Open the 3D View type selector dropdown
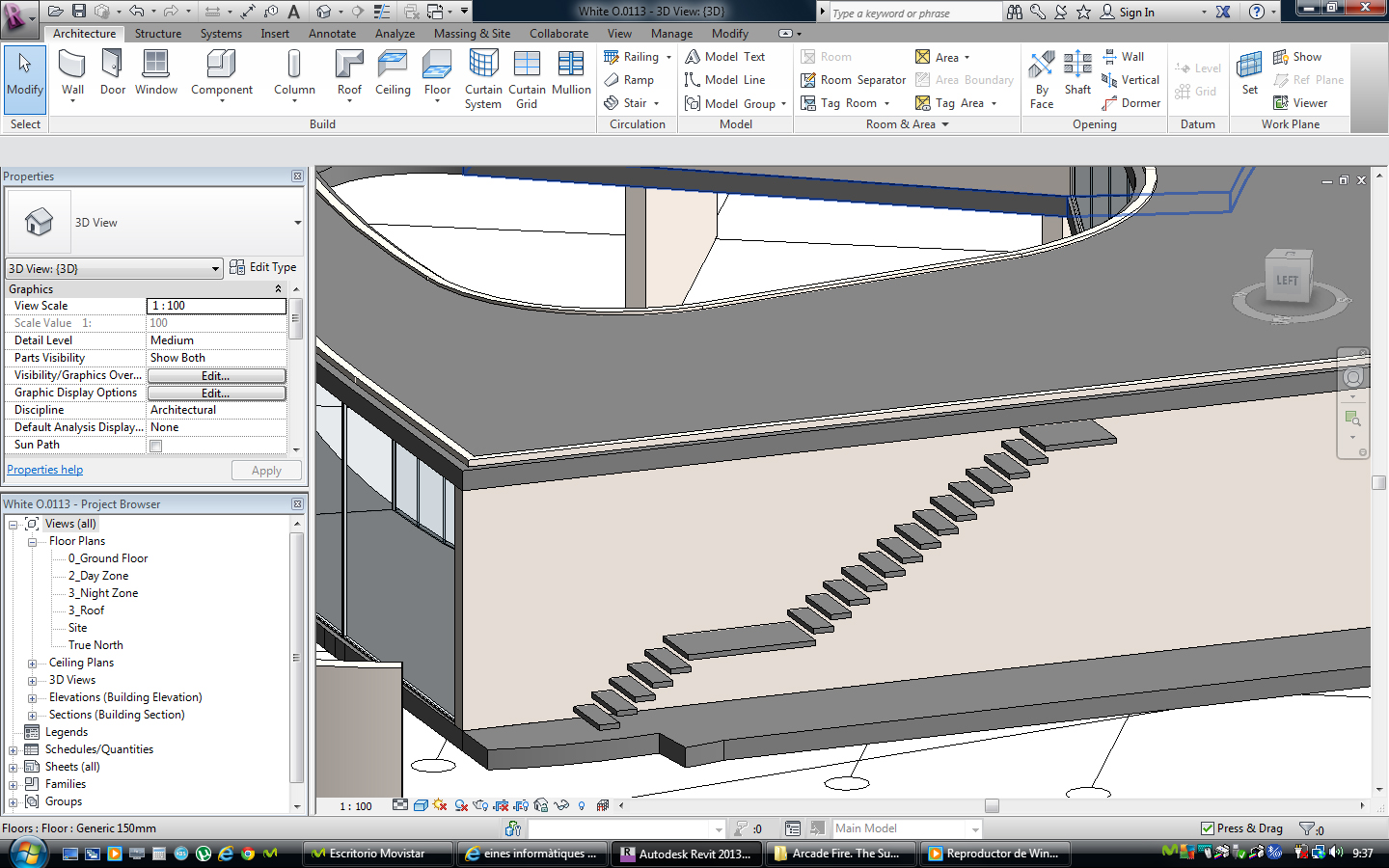The height and width of the screenshot is (868, 1389). pos(214,267)
